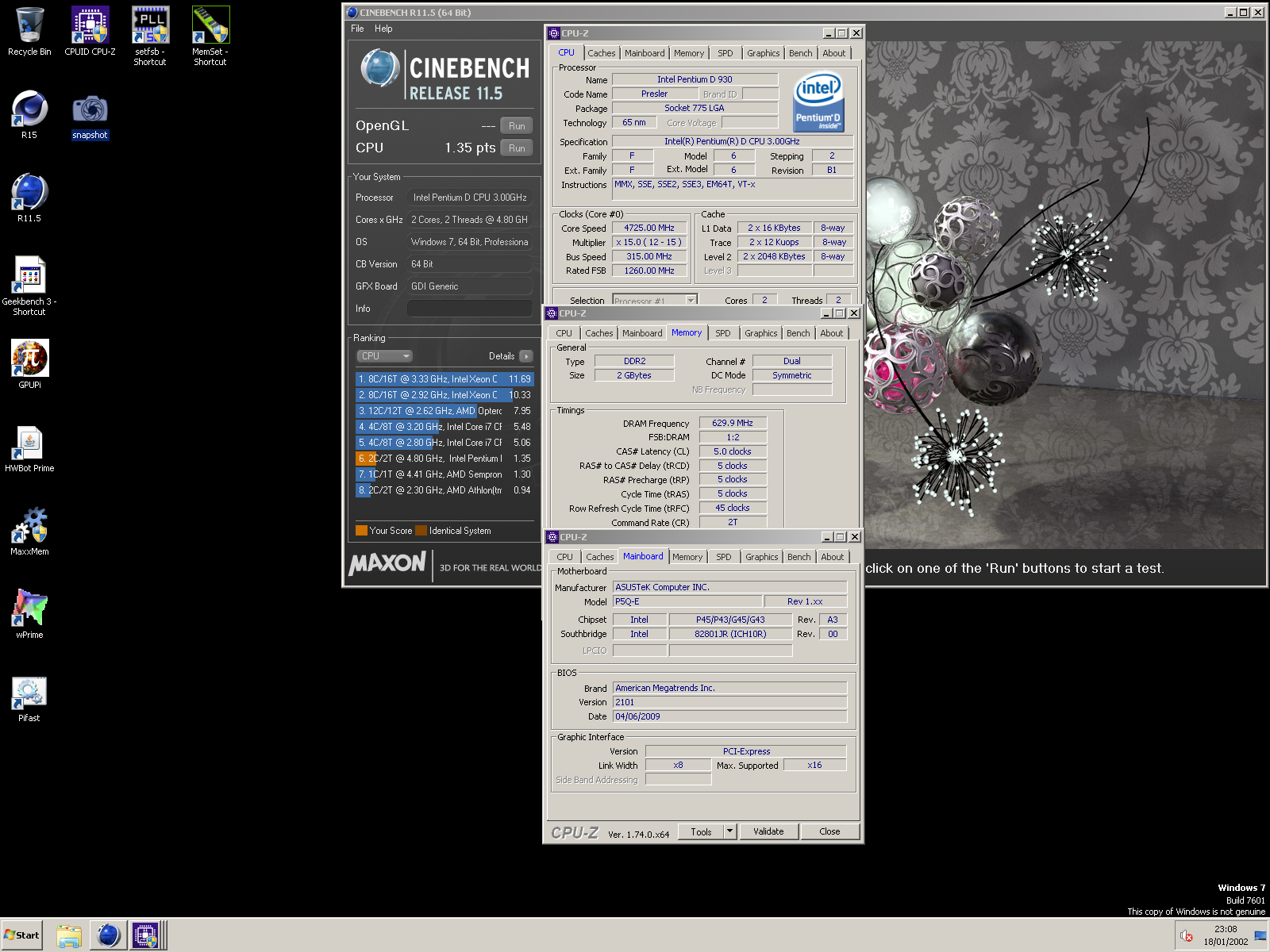Viewport: 1270px width, 952px height.
Task: Click the Cinebench sphere logo
Action: pos(379,69)
